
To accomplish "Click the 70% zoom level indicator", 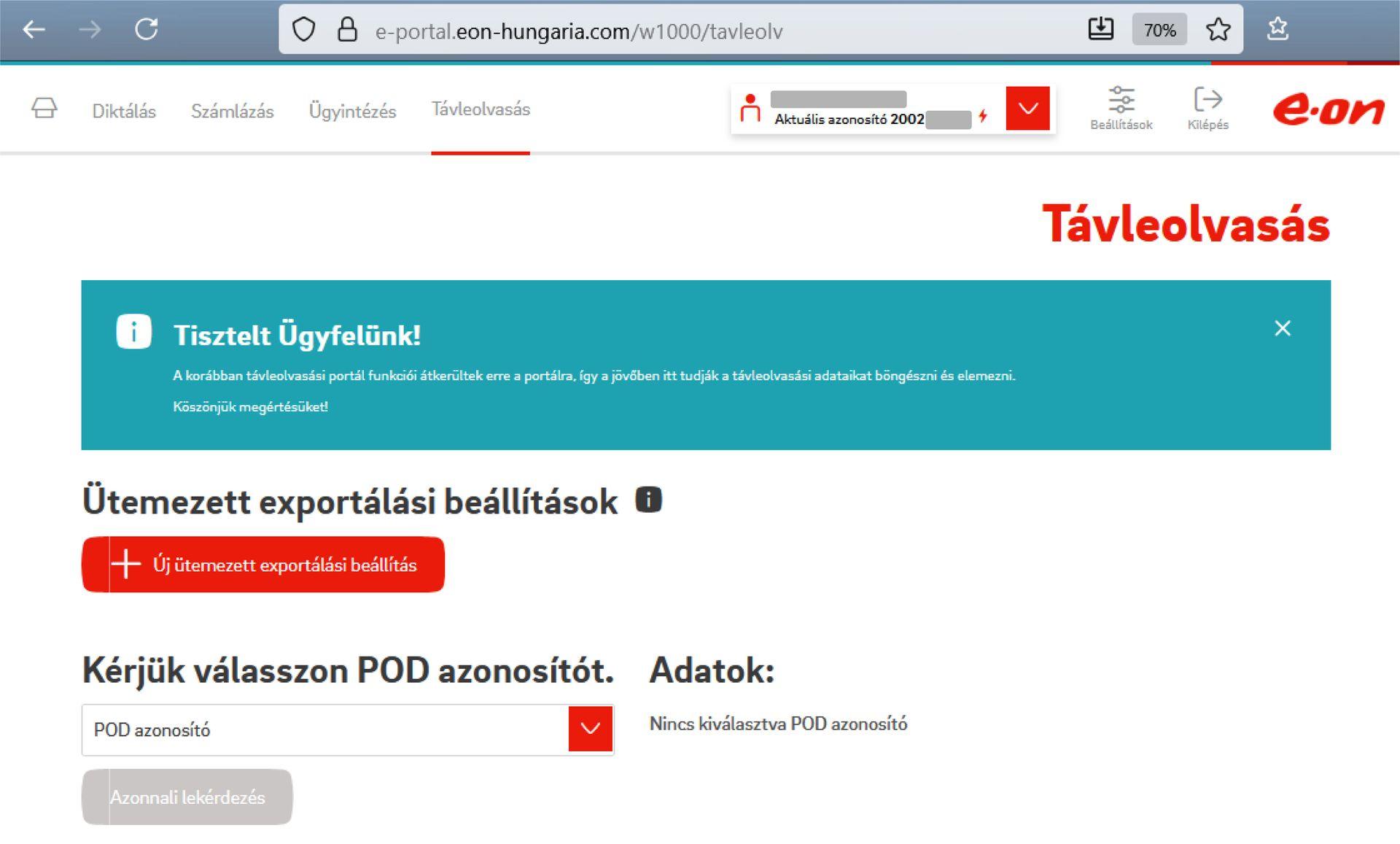I will point(1159,30).
